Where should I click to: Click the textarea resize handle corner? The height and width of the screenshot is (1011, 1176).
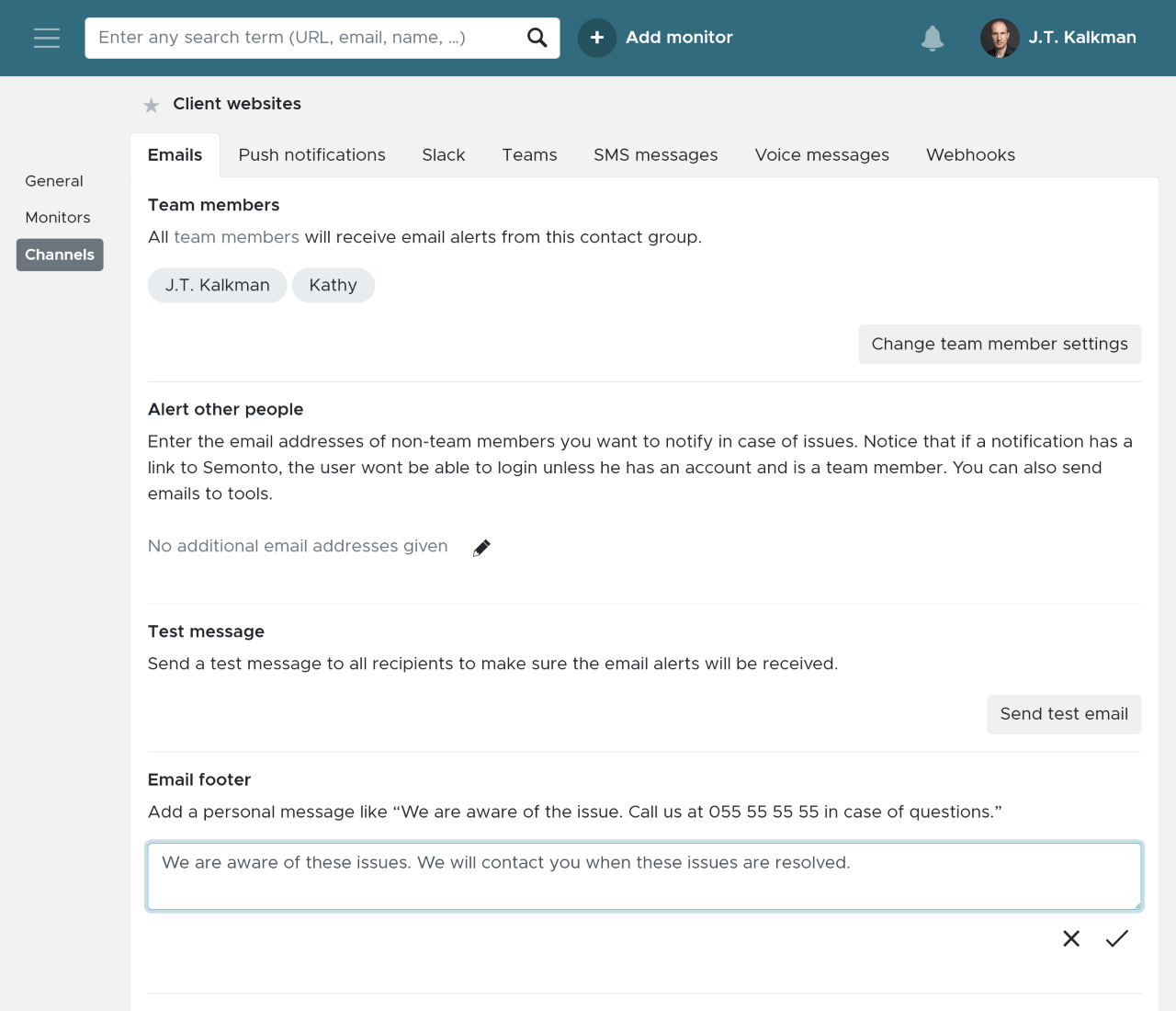tap(1137, 905)
